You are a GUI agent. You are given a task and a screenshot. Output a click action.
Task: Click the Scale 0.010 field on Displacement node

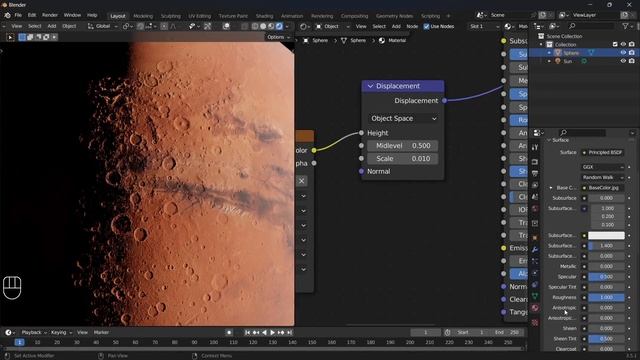pos(403,158)
